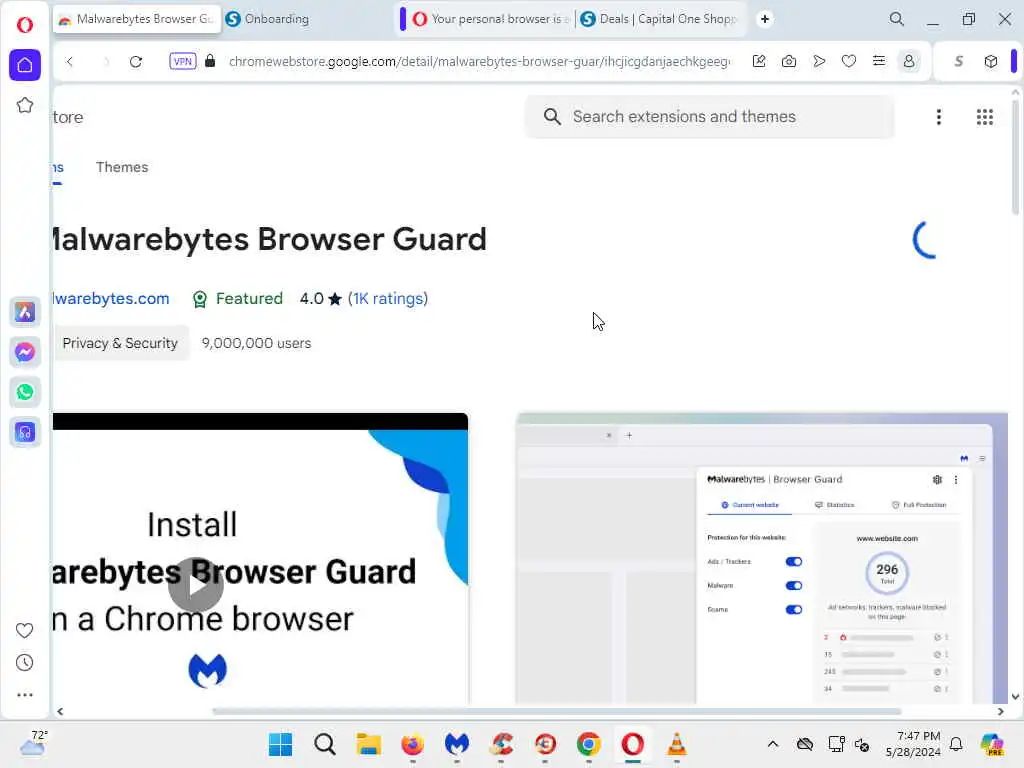Open the Windows Start menu
The image size is (1024, 768).
point(281,744)
